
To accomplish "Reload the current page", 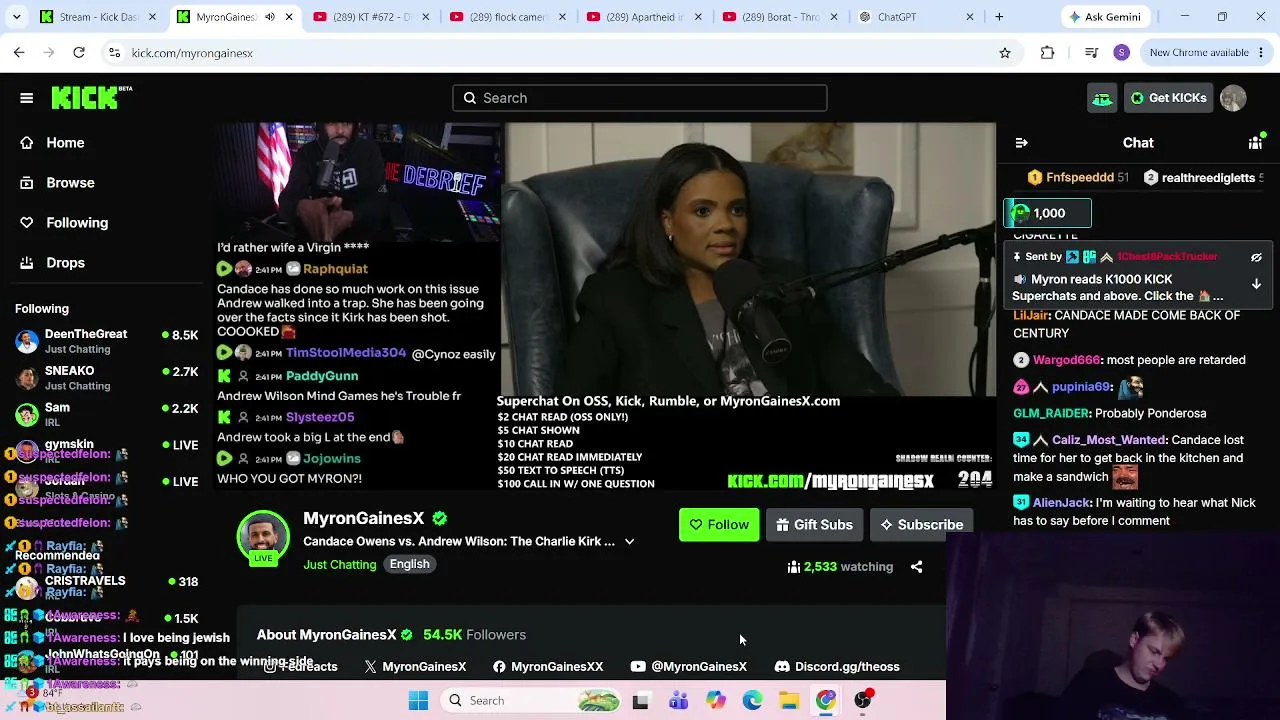I will 79,53.
